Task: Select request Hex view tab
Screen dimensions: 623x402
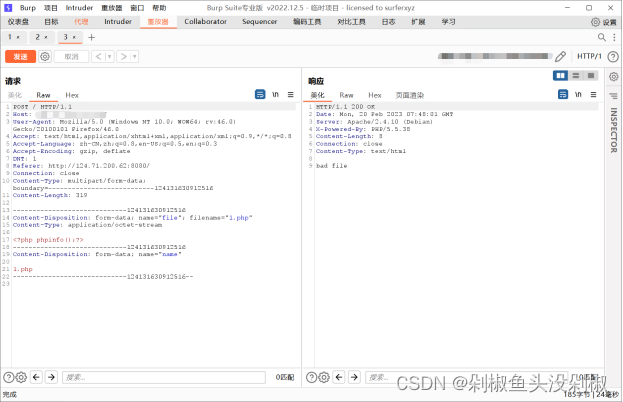Action: [x=72, y=95]
